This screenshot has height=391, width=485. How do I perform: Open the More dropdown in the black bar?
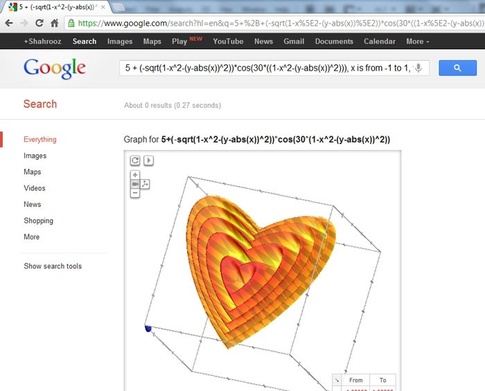pos(417,41)
